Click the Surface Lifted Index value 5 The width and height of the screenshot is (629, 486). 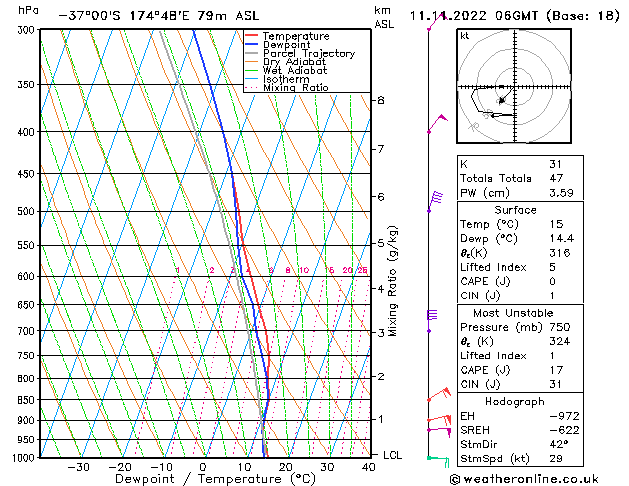pyautogui.click(x=552, y=267)
